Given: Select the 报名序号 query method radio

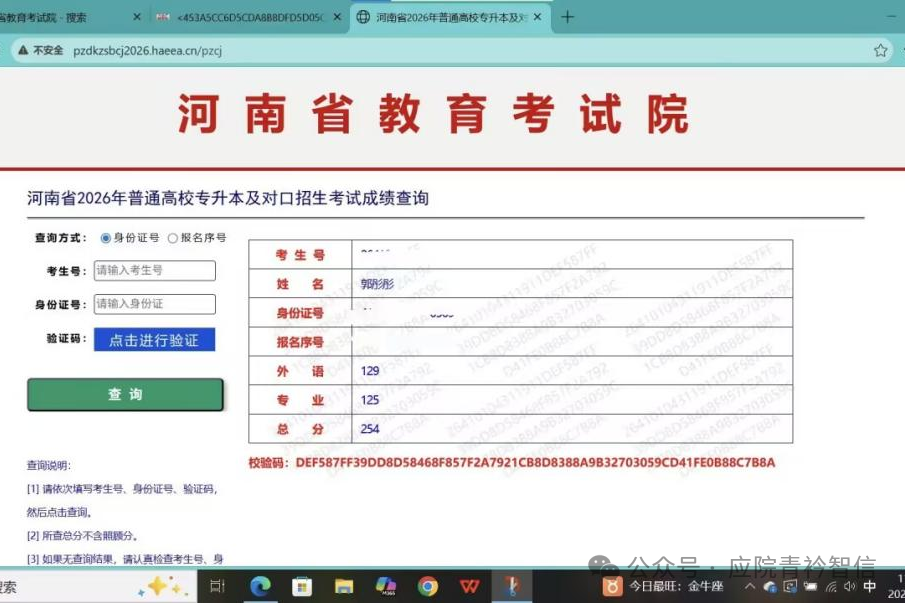Looking at the screenshot, I should (173, 238).
